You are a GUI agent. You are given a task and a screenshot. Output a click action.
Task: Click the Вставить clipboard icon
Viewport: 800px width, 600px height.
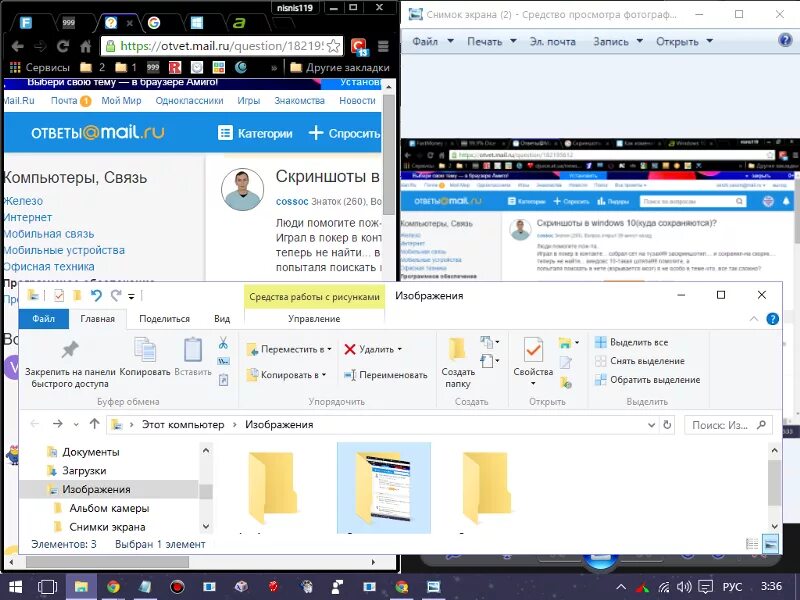[193, 349]
